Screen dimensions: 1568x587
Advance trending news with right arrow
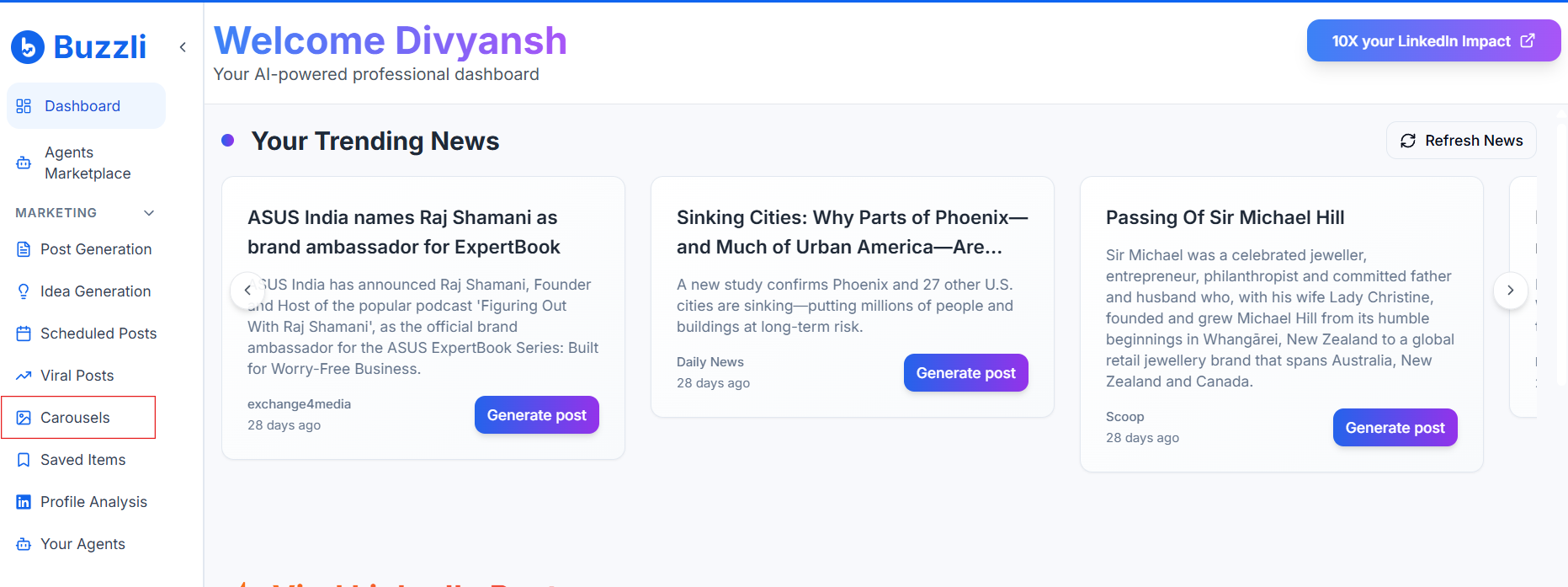click(1511, 290)
